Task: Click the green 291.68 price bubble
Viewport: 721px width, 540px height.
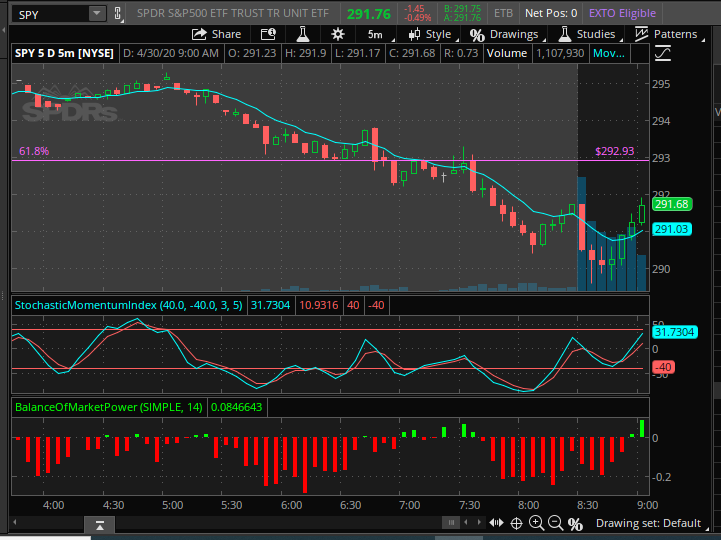Action: (x=671, y=204)
